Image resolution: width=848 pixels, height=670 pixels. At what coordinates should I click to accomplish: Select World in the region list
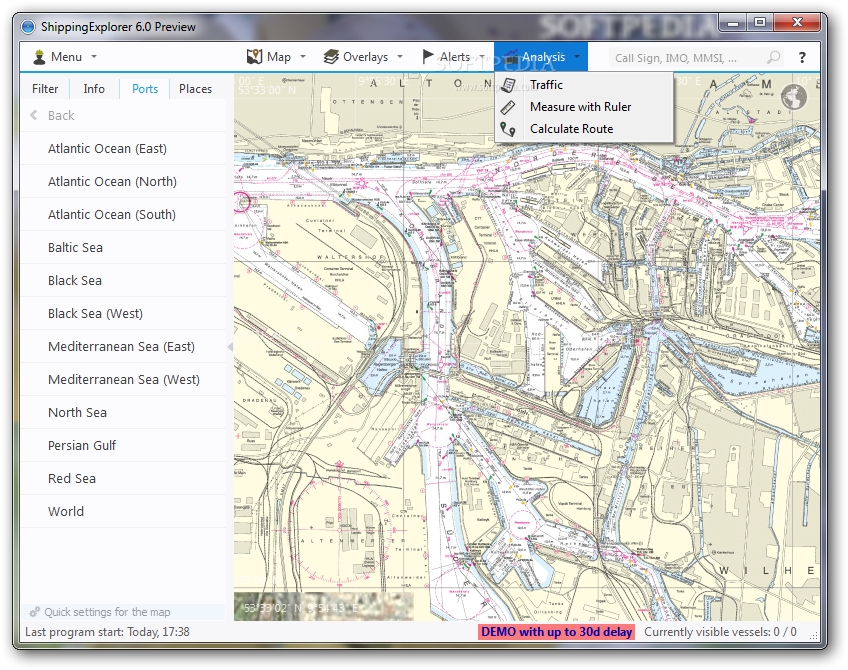tap(124, 512)
